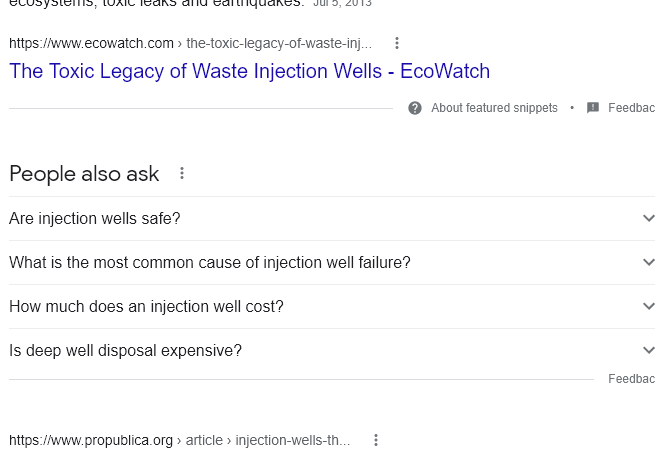The image size is (655, 450).
Task: Expand How much does an injection well cost?
Action: 332,306
